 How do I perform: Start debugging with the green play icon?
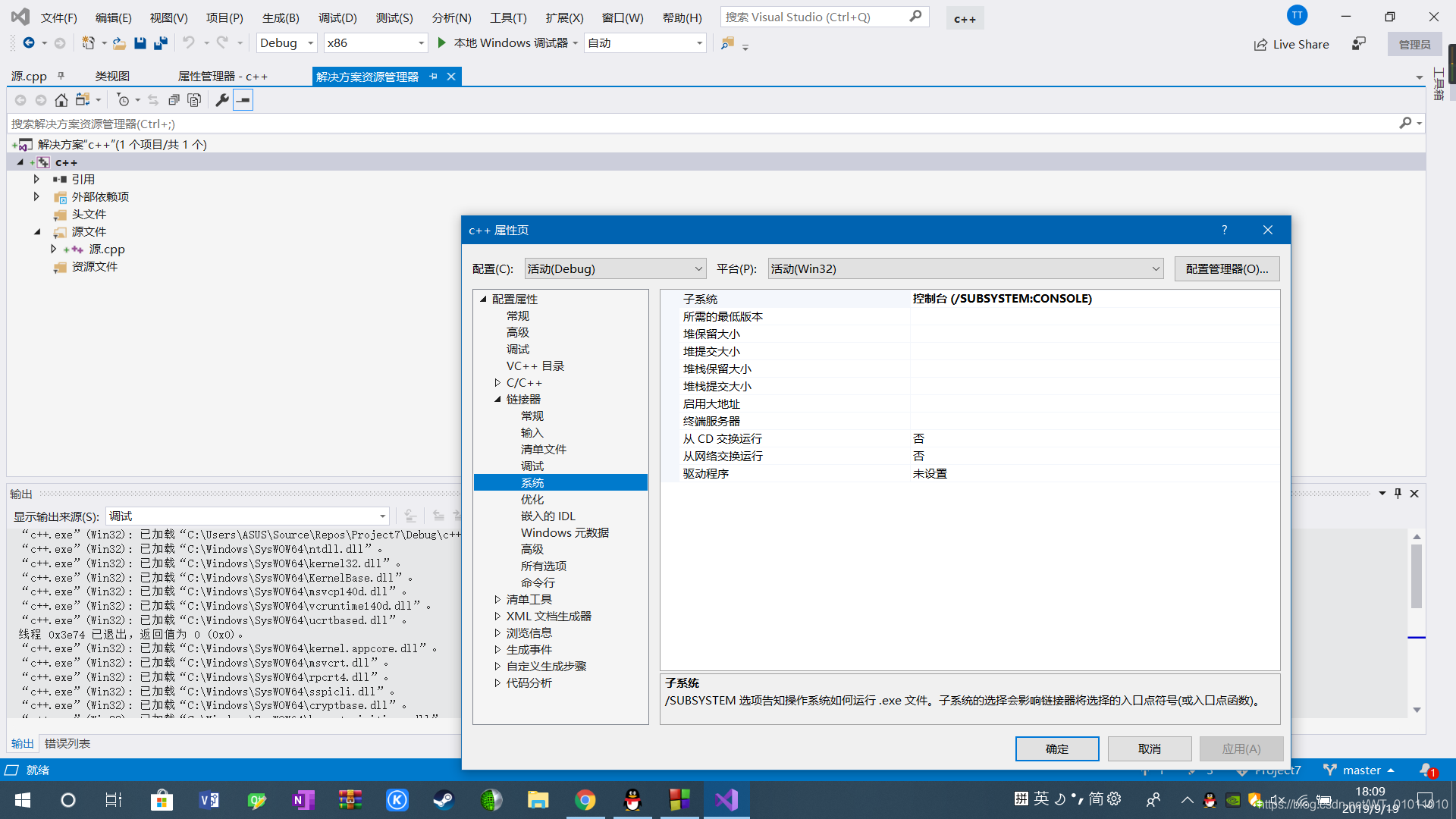[442, 43]
